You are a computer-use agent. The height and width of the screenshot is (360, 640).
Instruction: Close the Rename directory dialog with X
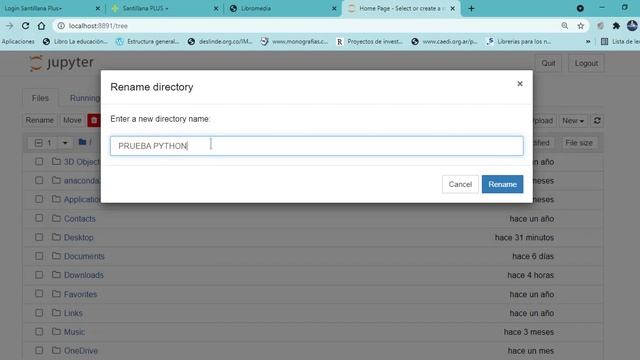click(x=520, y=84)
